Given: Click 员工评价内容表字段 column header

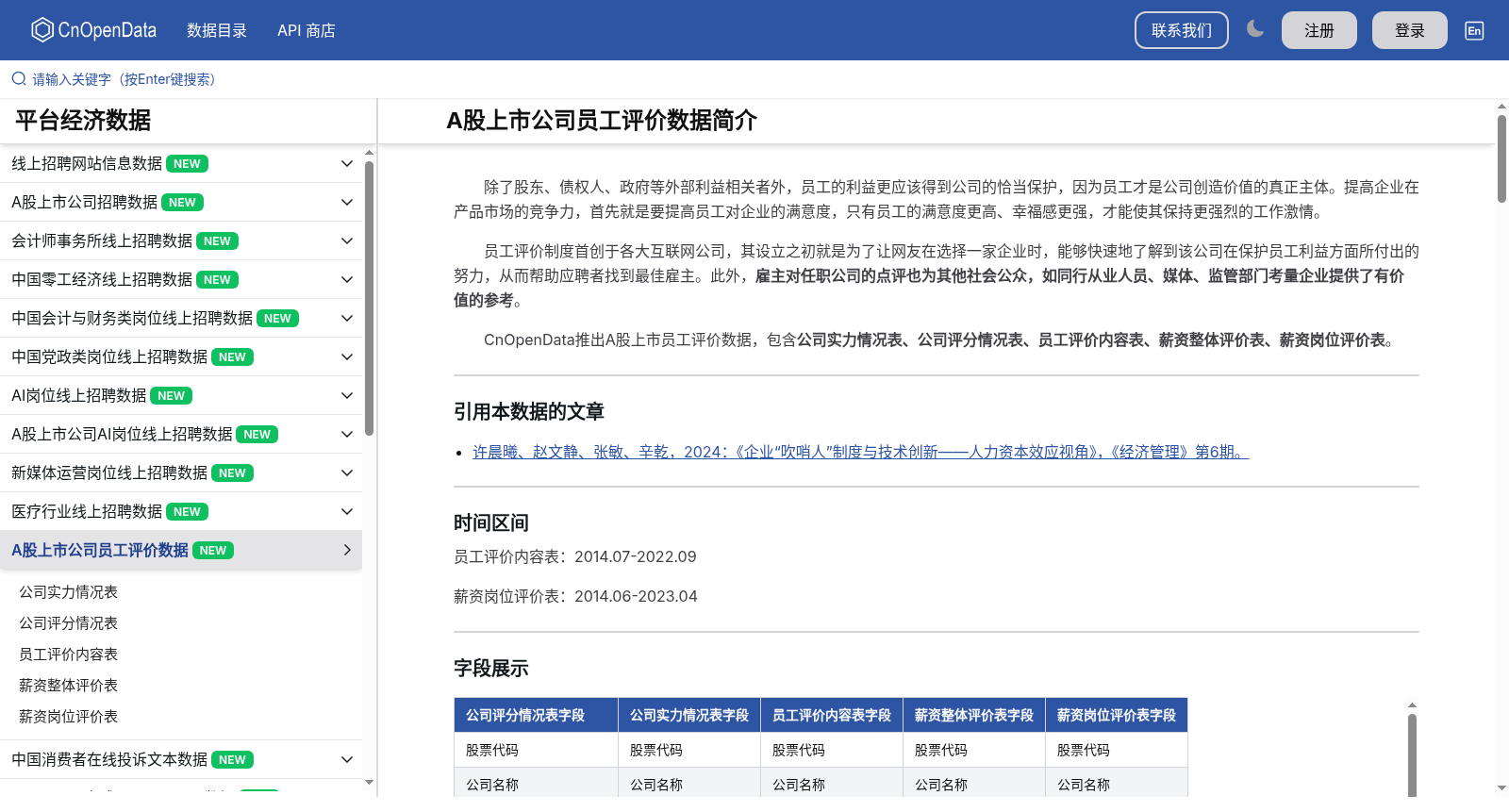Looking at the screenshot, I should [832, 716].
